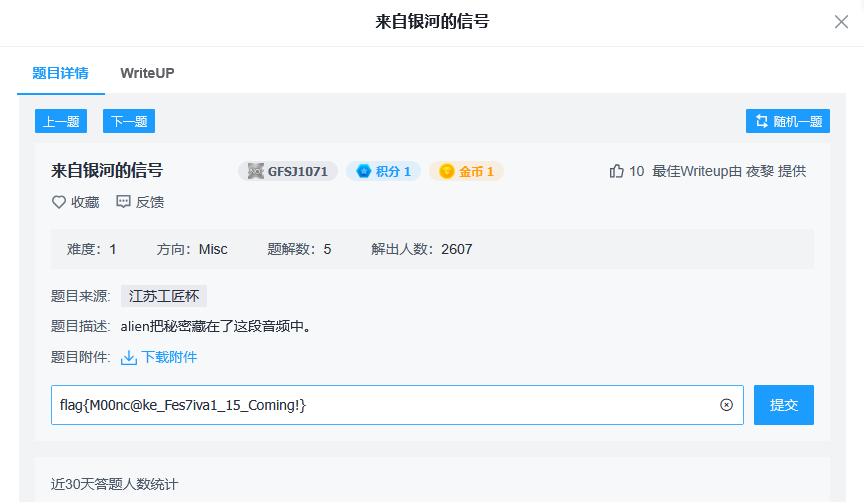Submit the flag with 提交 button
Screen dimensions: 864x502
point(784,405)
